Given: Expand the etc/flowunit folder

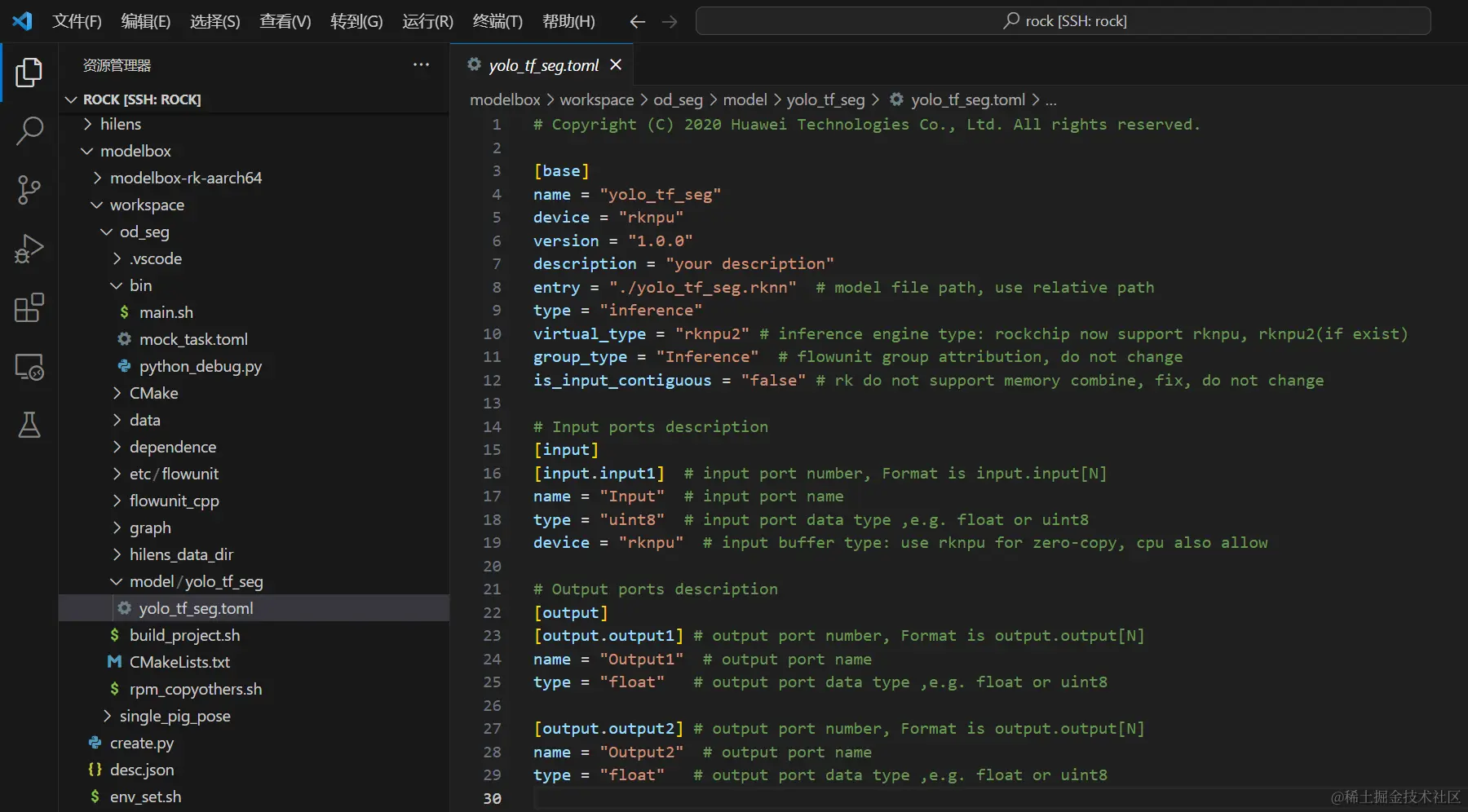Looking at the screenshot, I should 117,474.
